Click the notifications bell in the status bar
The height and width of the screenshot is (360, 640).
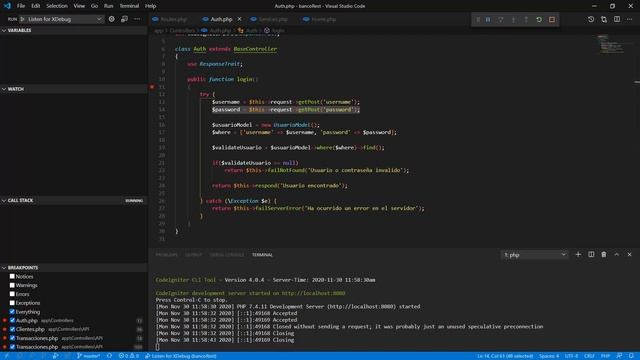pyautogui.click(x=631, y=356)
